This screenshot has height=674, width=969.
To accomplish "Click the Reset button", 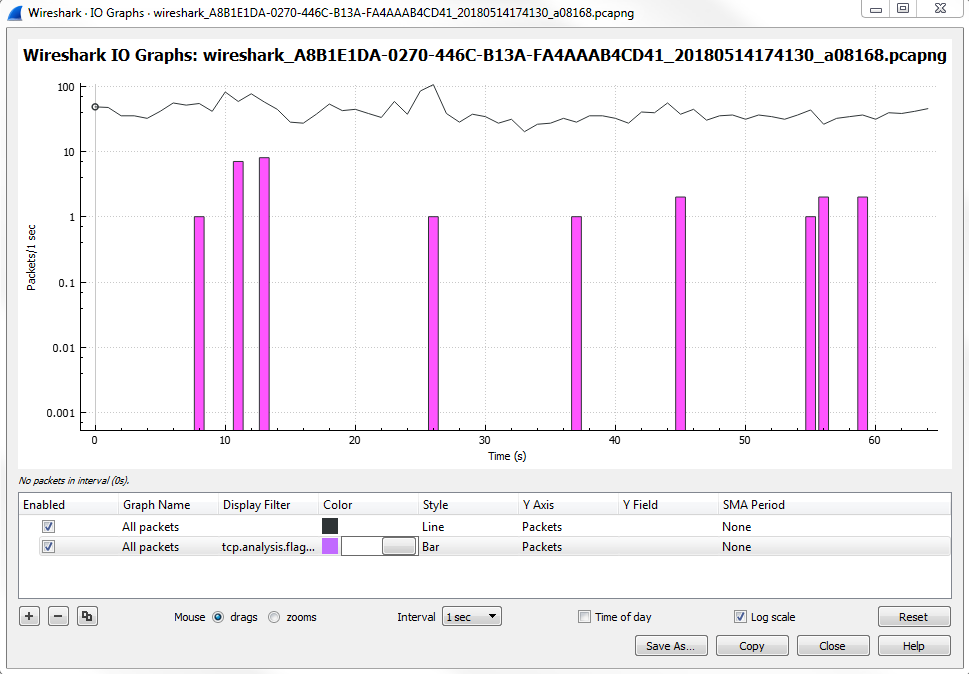I will click(913, 617).
